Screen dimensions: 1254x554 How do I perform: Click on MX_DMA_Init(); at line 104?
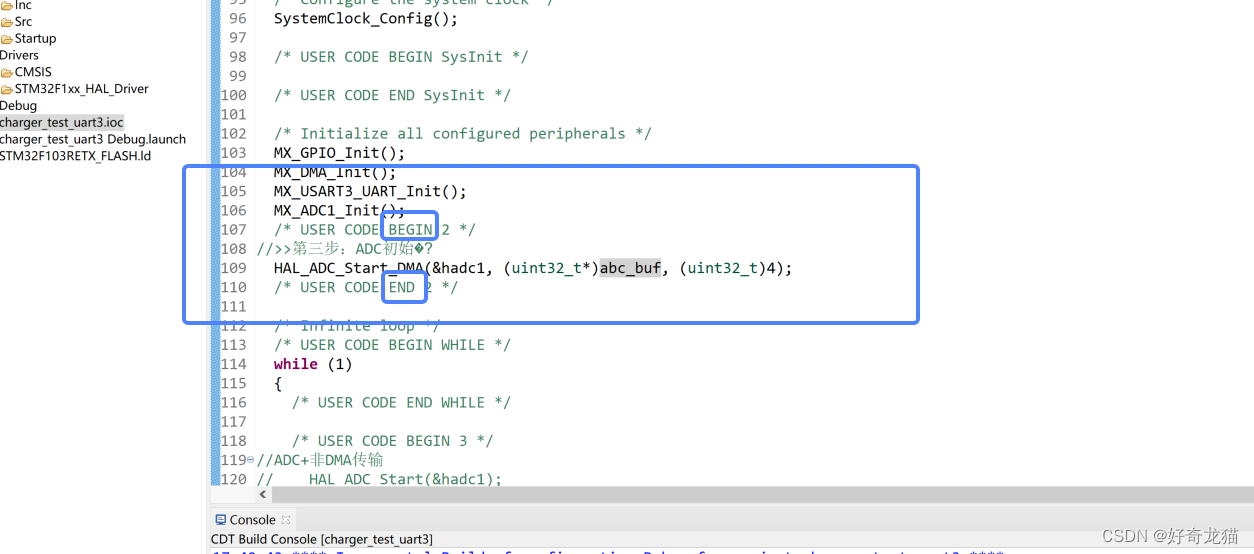point(335,172)
